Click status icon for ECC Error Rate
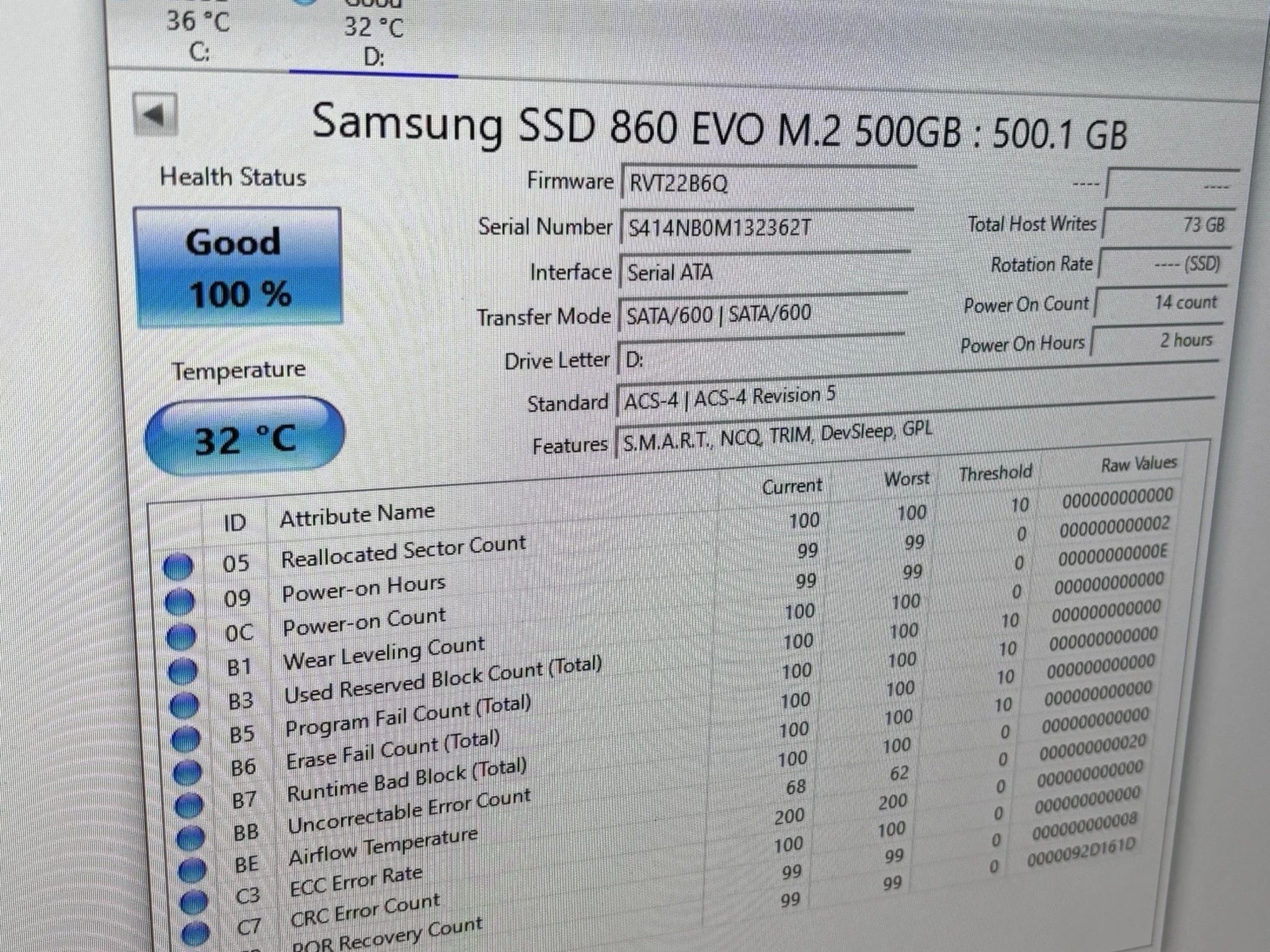This screenshot has height=952, width=1270. 194,902
